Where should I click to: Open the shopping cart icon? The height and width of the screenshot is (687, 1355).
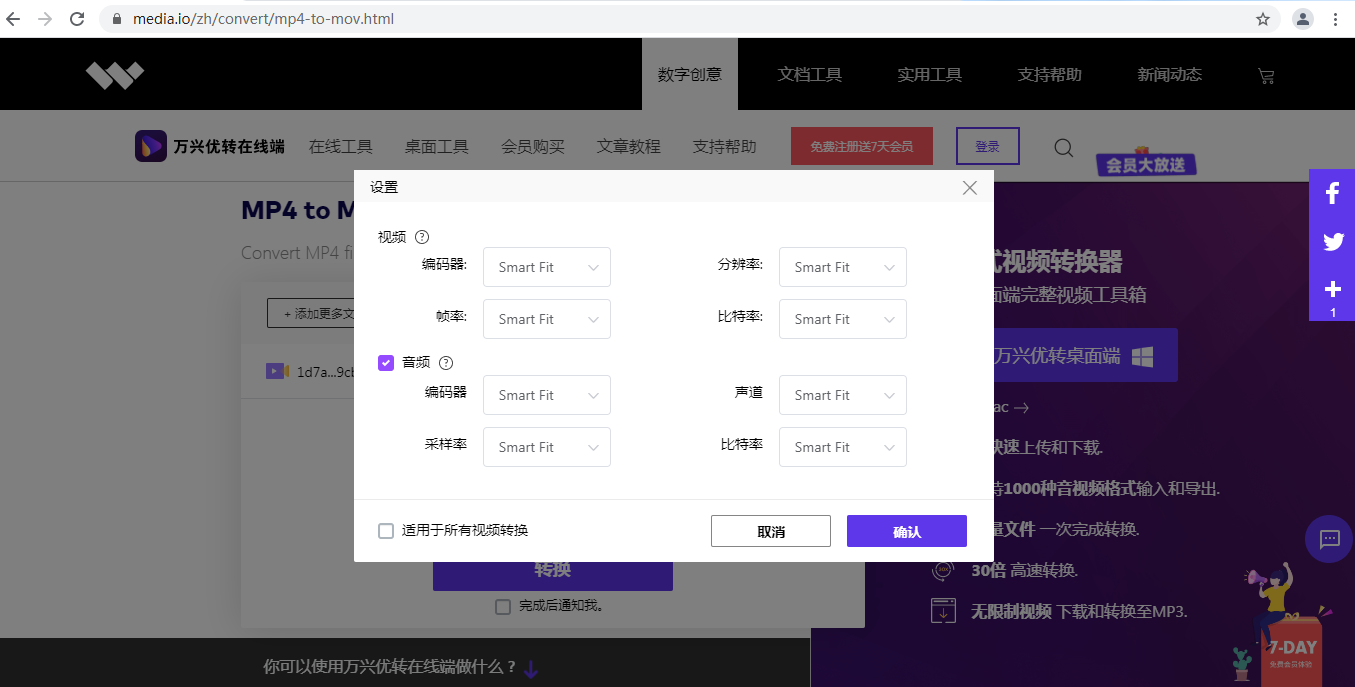[x=1266, y=74]
